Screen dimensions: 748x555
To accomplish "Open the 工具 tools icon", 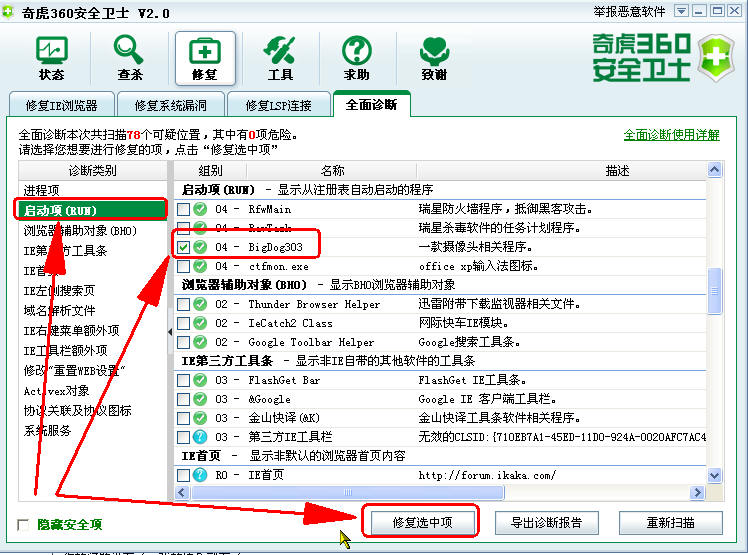I will (x=280, y=59).
